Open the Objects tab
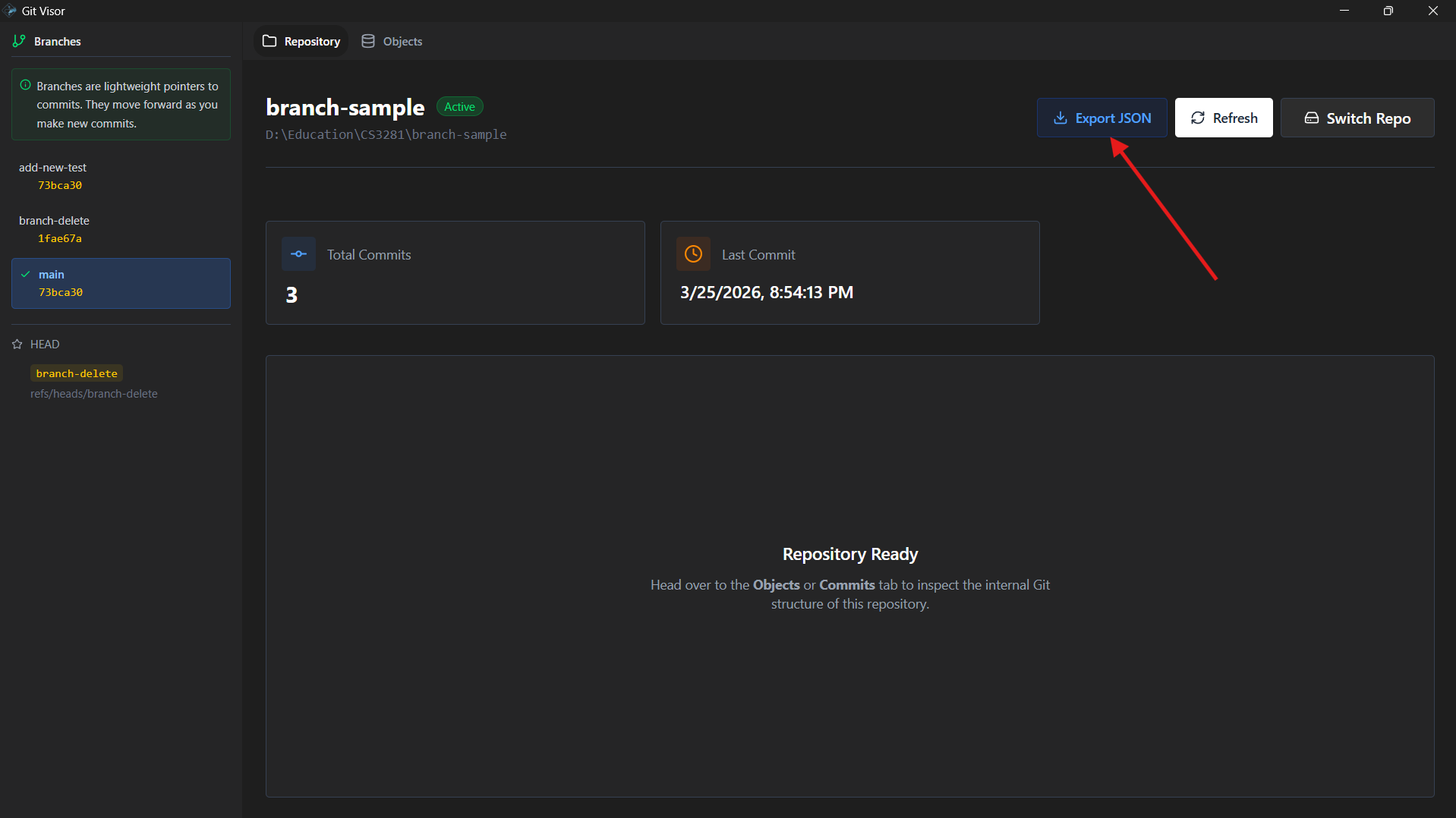Viewport: 1456px width, 818px height. (x=392, y=41)
